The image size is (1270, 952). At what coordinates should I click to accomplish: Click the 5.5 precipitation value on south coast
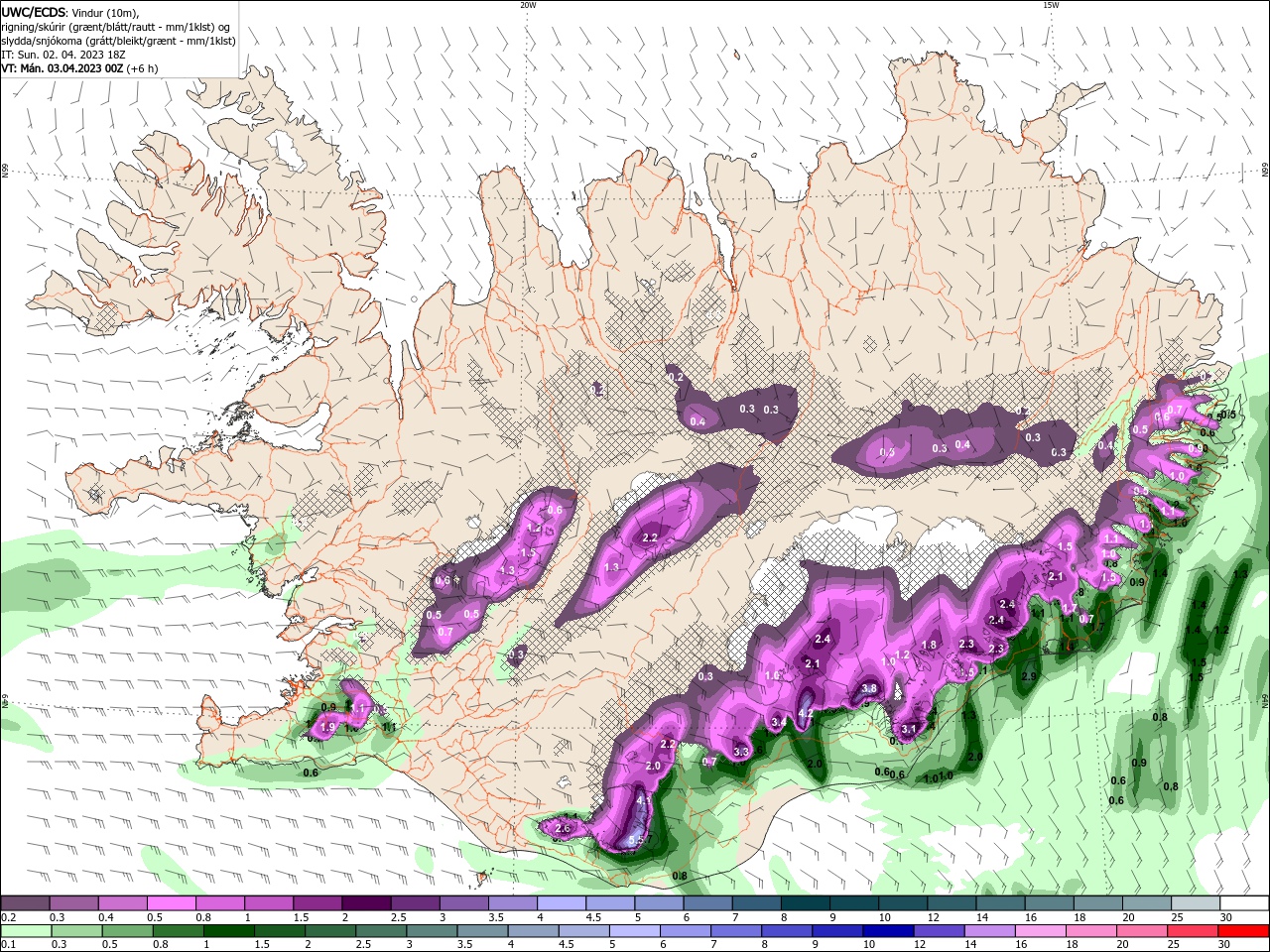tap(637, 839)
